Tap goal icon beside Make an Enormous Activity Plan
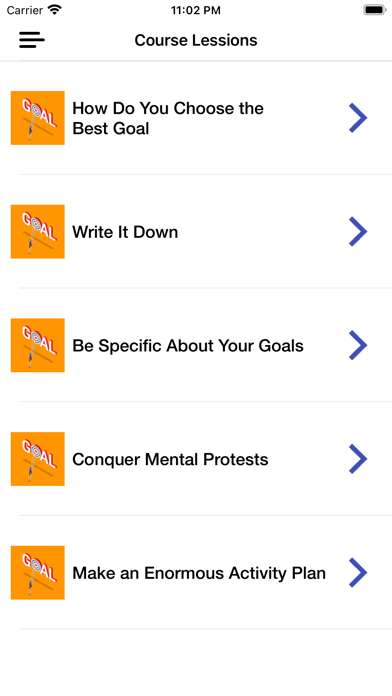 coord(38,573)
